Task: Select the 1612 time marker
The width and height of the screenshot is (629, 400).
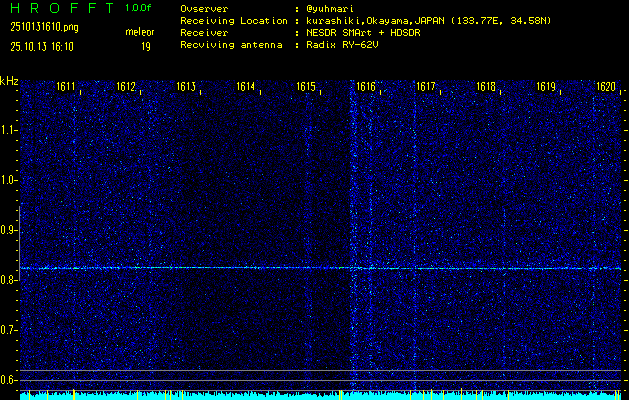Action: pos(126,87)
